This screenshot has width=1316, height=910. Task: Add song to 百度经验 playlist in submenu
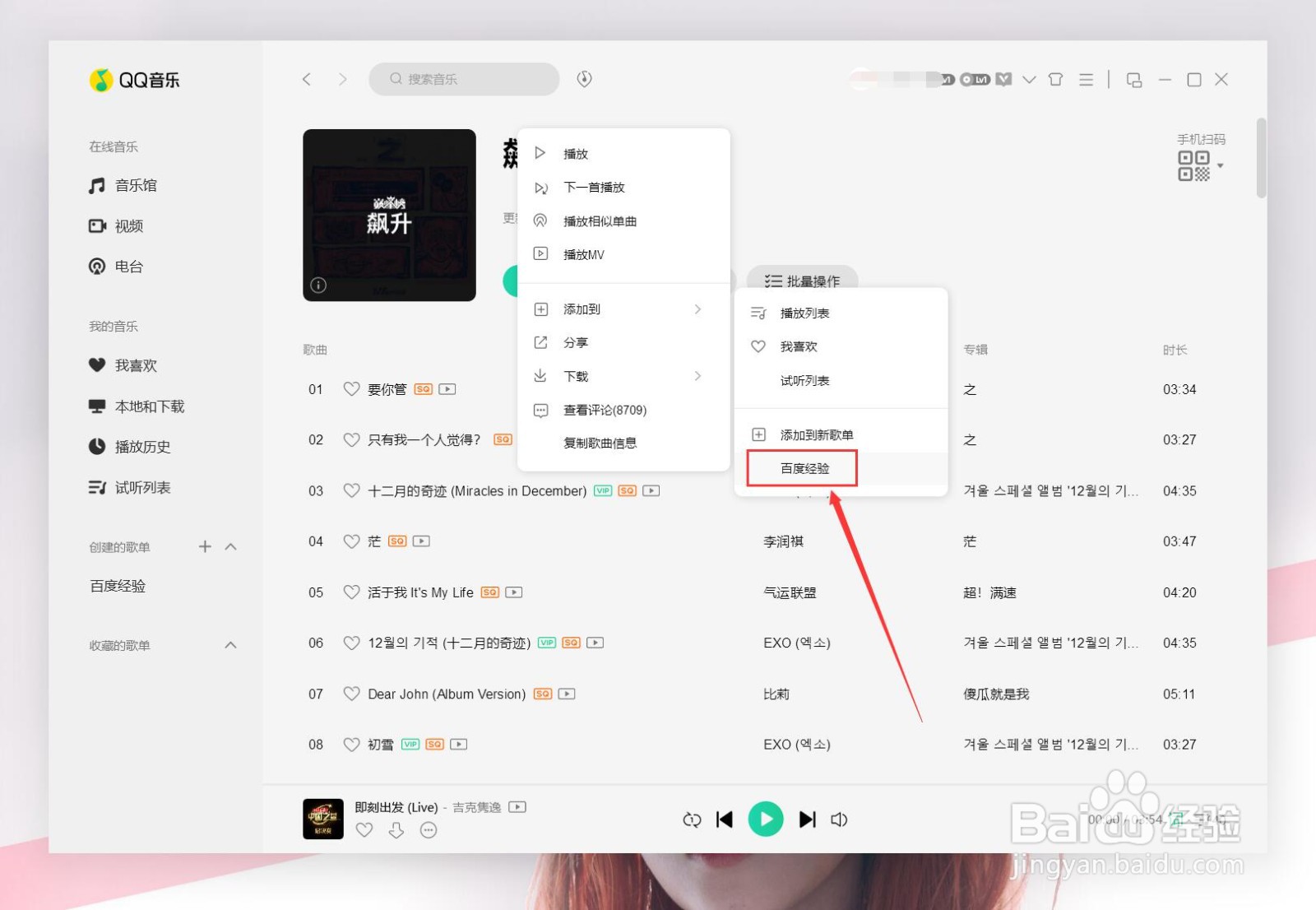tap(841, 468)
